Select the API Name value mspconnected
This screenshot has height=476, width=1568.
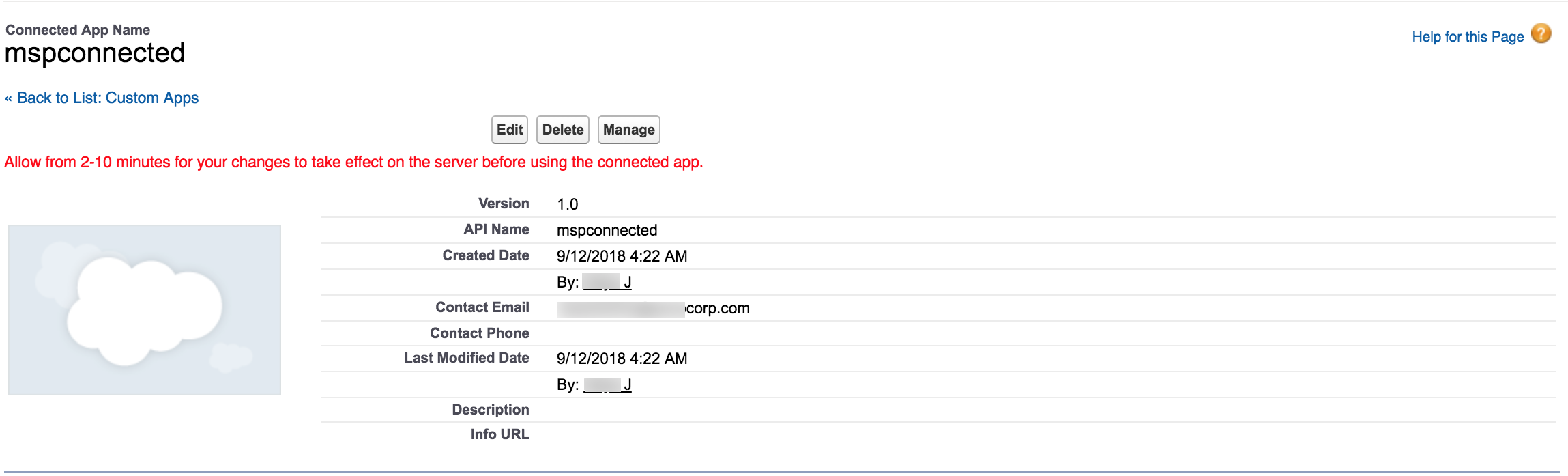(x=607, y=230)
